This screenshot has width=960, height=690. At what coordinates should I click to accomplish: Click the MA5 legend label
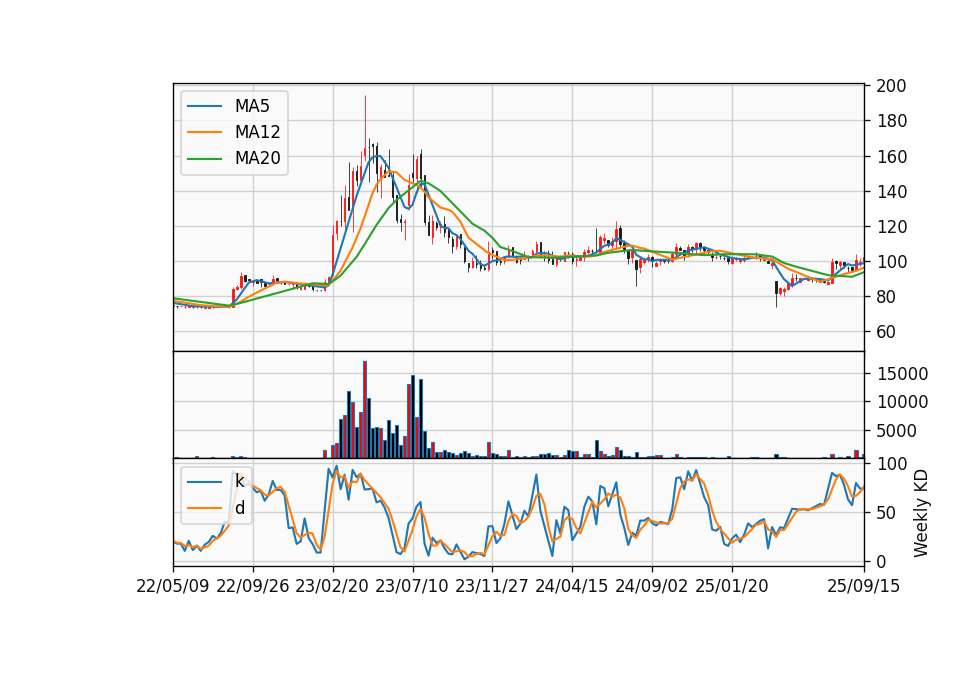tap(252, 106)
